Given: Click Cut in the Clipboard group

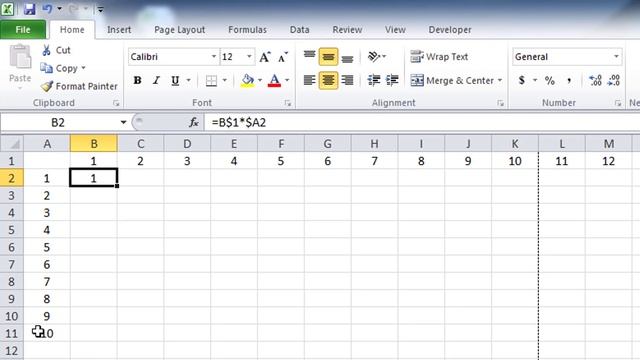Looking at the screenshot, I should [56, 50].
